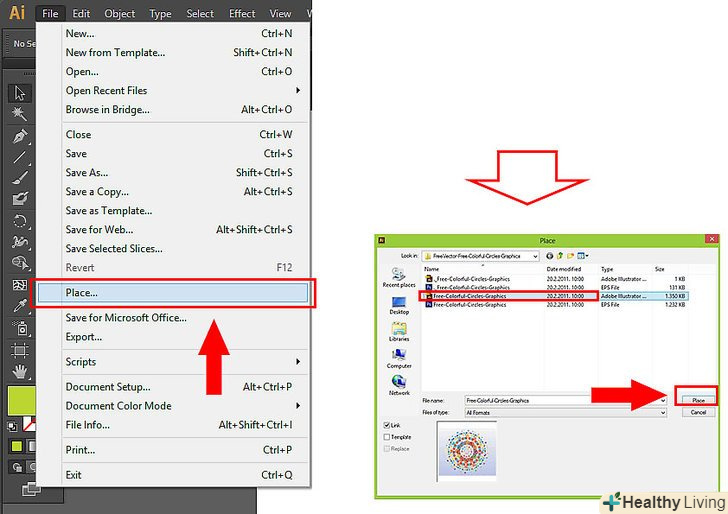Select the 131 KB EPS file row
Viewport: 728px width, 514px height.
pos(555,287)
